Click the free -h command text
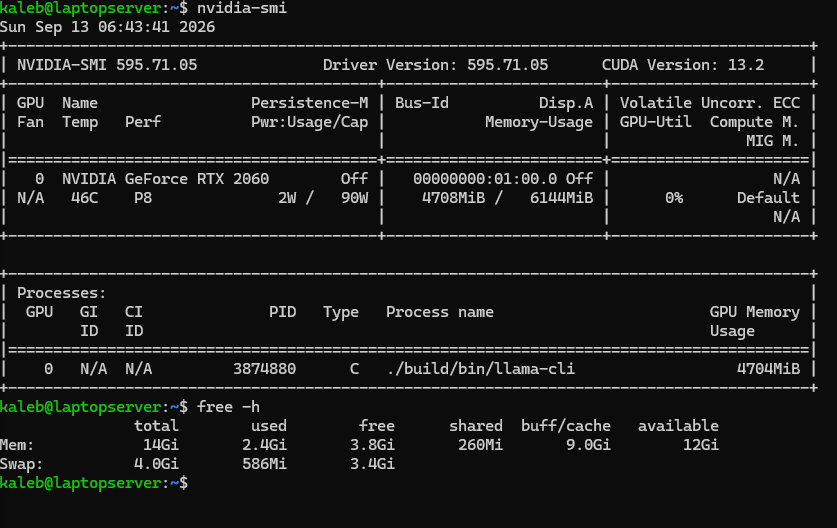This screenshot has height=528, width=837. 228,407
